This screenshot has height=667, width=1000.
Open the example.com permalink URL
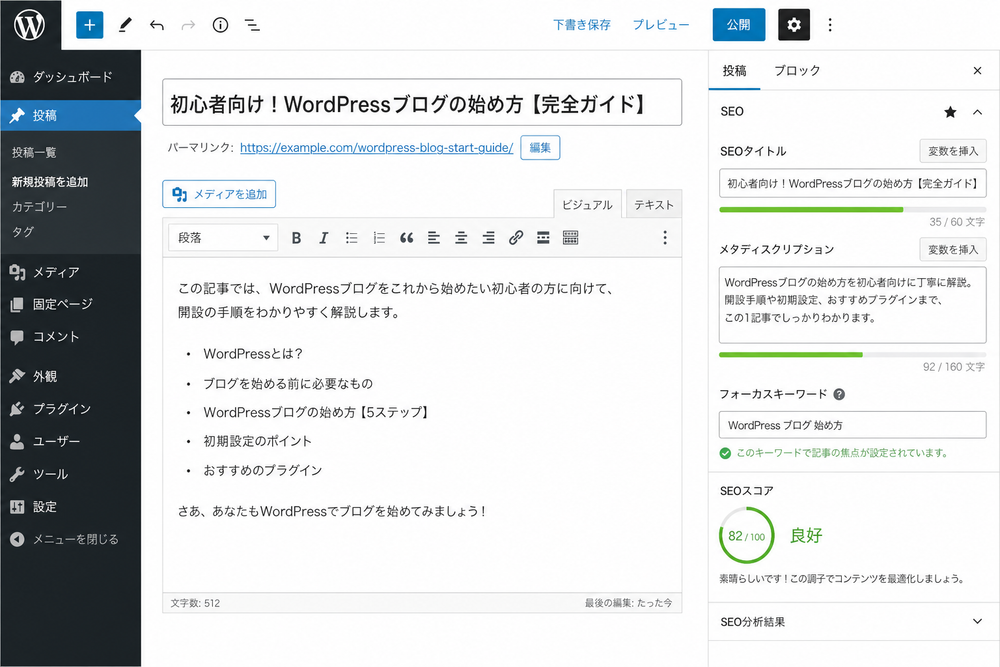click(x=376, y=148)
